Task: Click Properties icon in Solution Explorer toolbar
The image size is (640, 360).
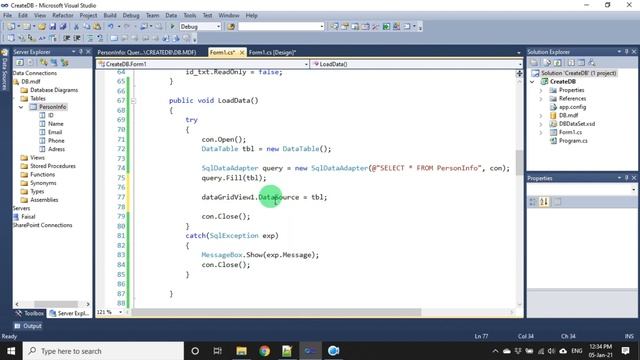Action: (534, 62)
